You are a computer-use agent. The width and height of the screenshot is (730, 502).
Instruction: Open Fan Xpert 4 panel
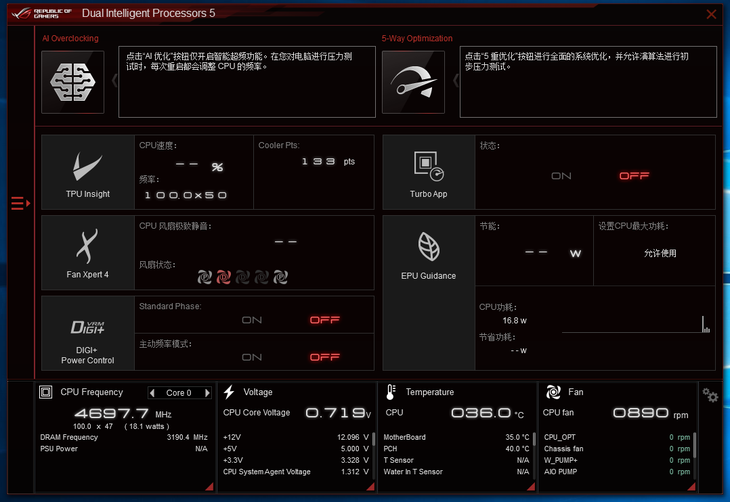(88, 252)
